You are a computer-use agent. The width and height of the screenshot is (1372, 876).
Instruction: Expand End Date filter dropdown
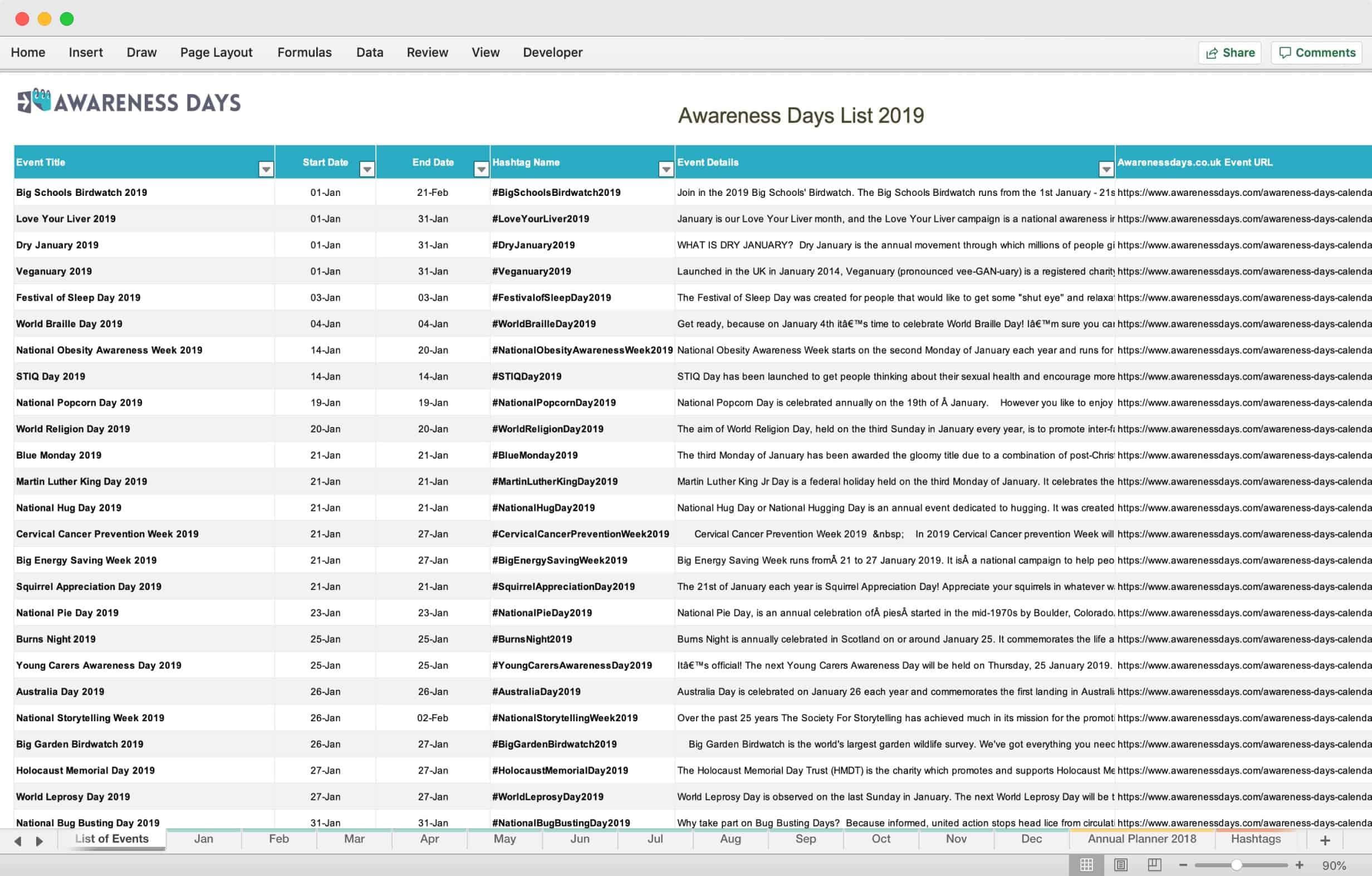(482, 169)
